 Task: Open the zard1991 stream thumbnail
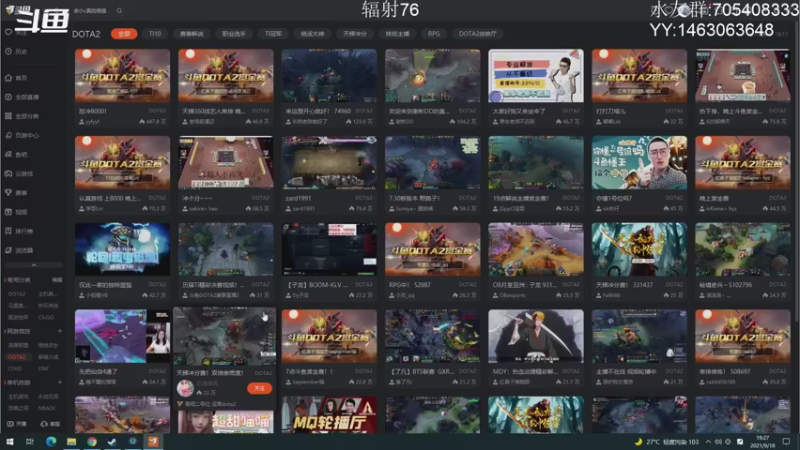point(329,162)
